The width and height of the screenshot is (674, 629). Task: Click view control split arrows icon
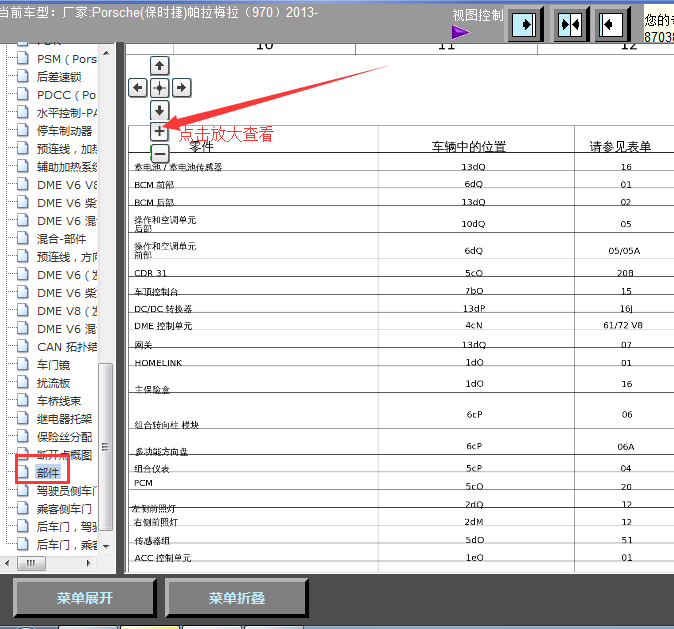(x=570, y=25)
